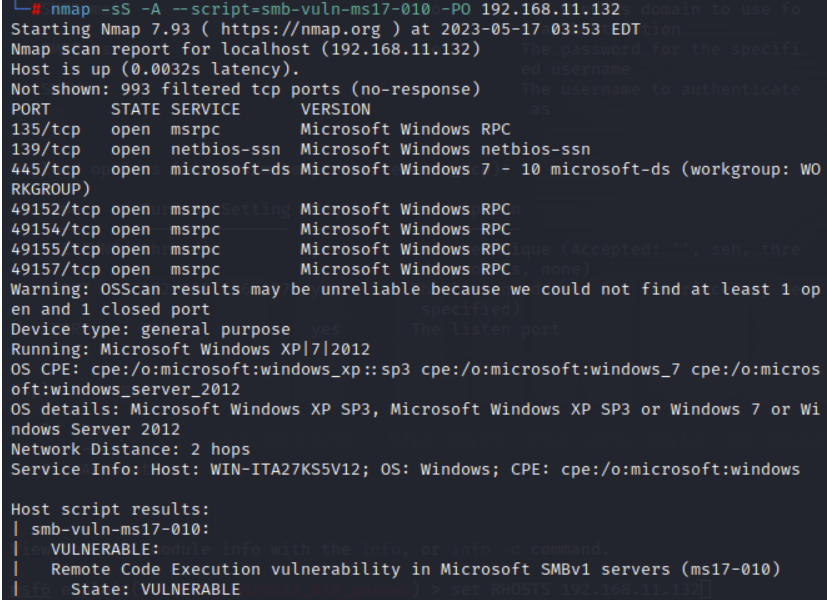Viewport: 827px width, 600px height.
Task: Click the Network Distance: 2 hops line
Action: tap(130, 450)
